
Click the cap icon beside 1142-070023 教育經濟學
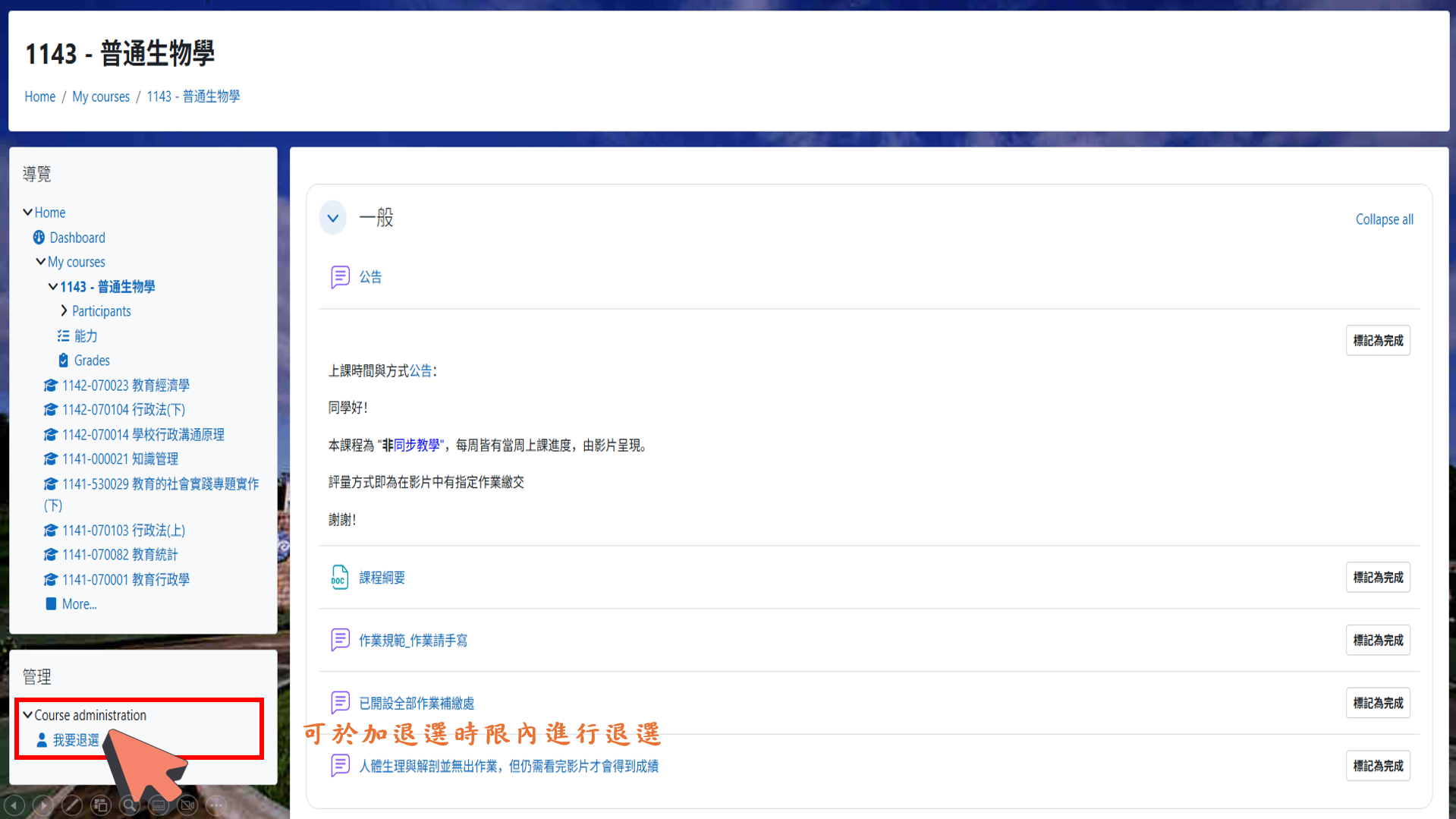(x=51, y=385)
